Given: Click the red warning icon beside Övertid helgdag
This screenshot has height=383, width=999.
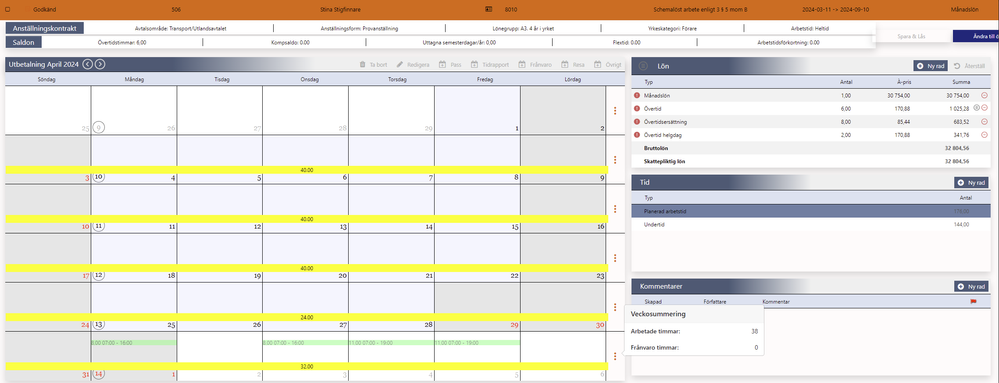Looking at the screenshot, I should pos(636,134).
